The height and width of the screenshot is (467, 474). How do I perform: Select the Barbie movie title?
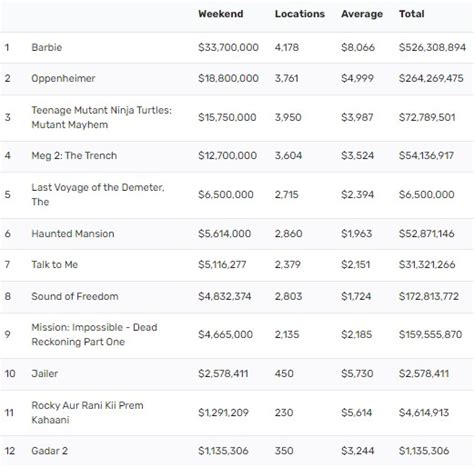coord(47,47)
